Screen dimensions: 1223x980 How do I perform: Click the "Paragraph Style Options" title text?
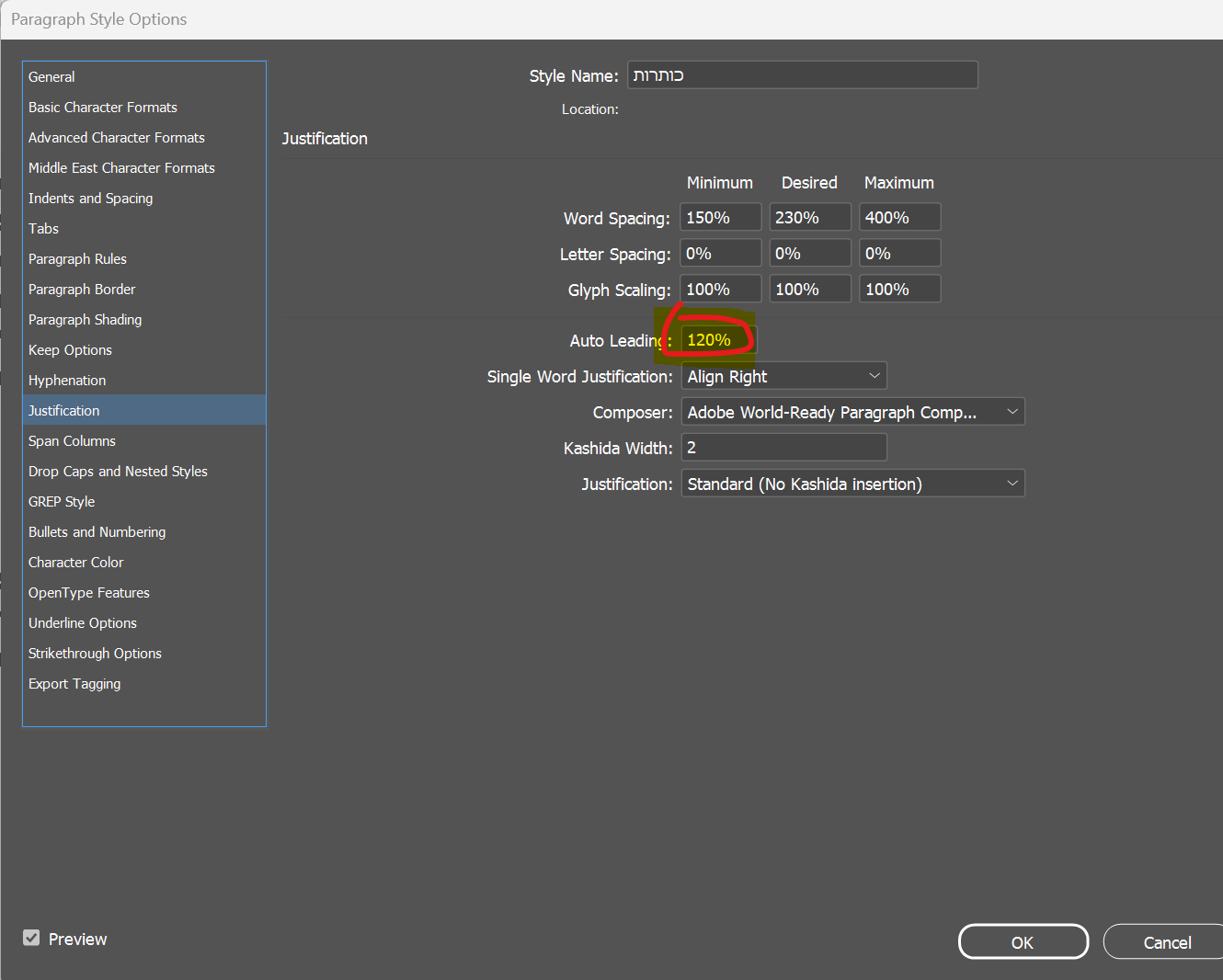coord(99,19)
